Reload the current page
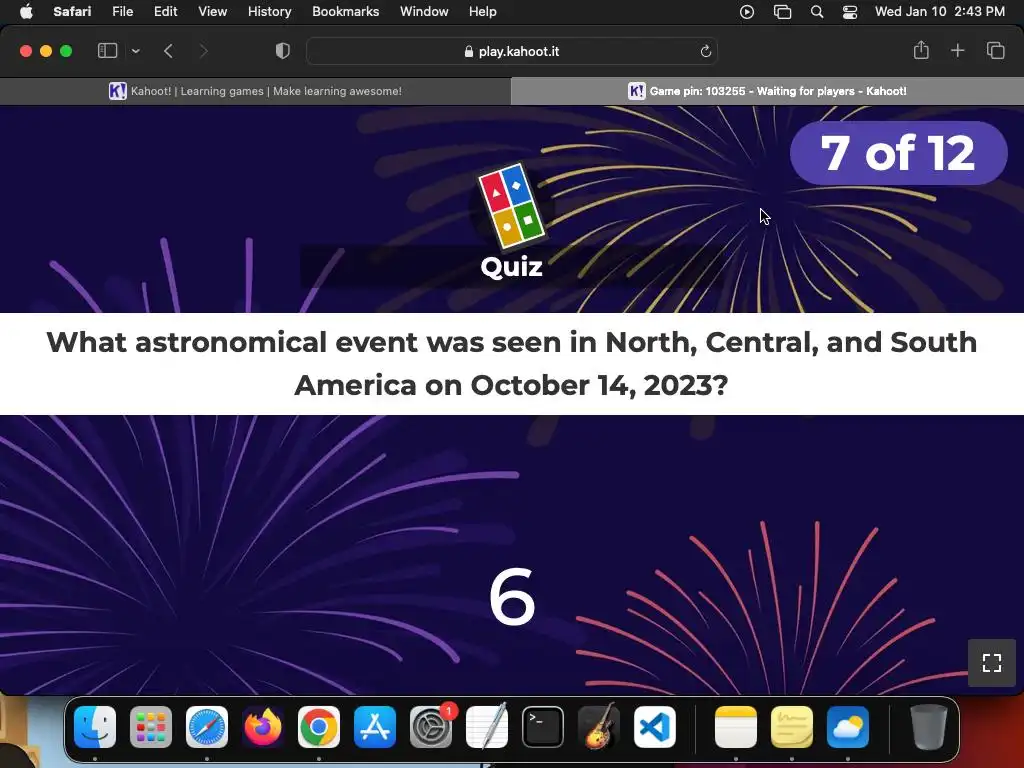The width and height of the screenshot is (1024, 768). pyautogui.click(x=705, y=51)
